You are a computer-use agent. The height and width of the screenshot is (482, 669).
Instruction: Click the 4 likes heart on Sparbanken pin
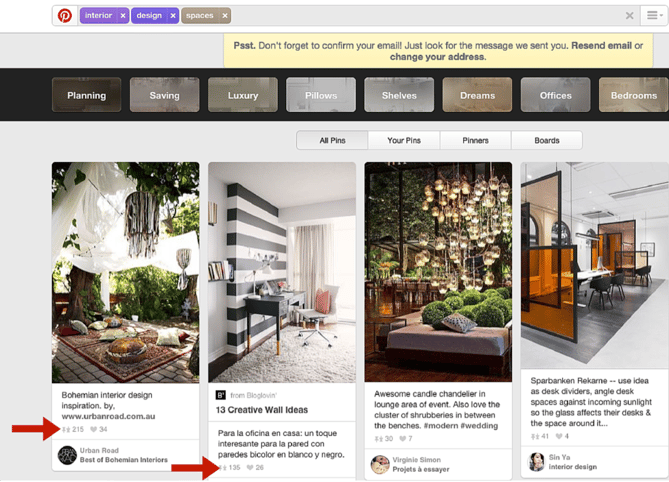[x=559, y=436]
